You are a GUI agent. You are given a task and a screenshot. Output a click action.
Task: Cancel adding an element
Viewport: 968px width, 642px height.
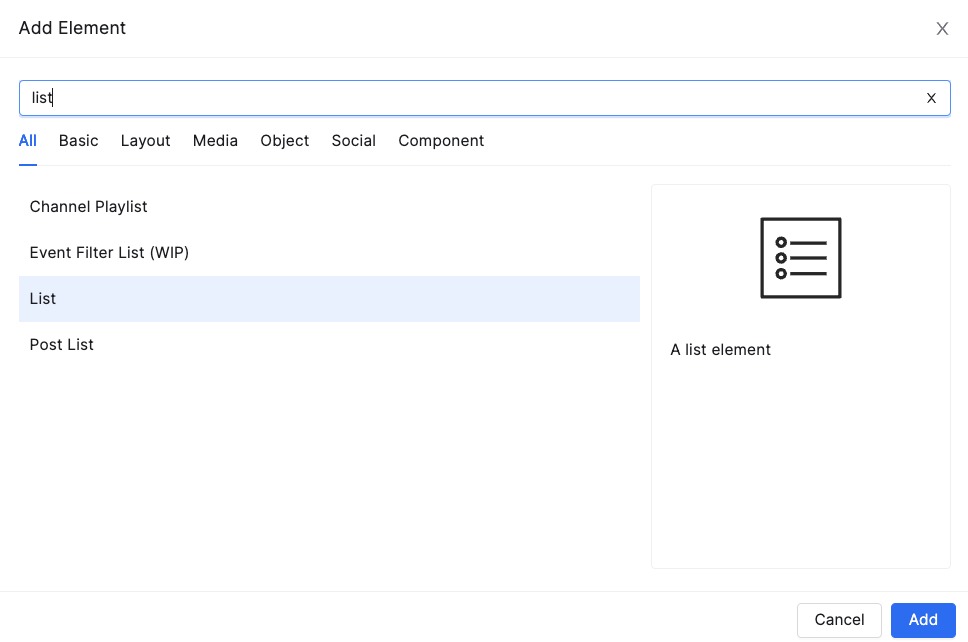(x=839, y=620)
